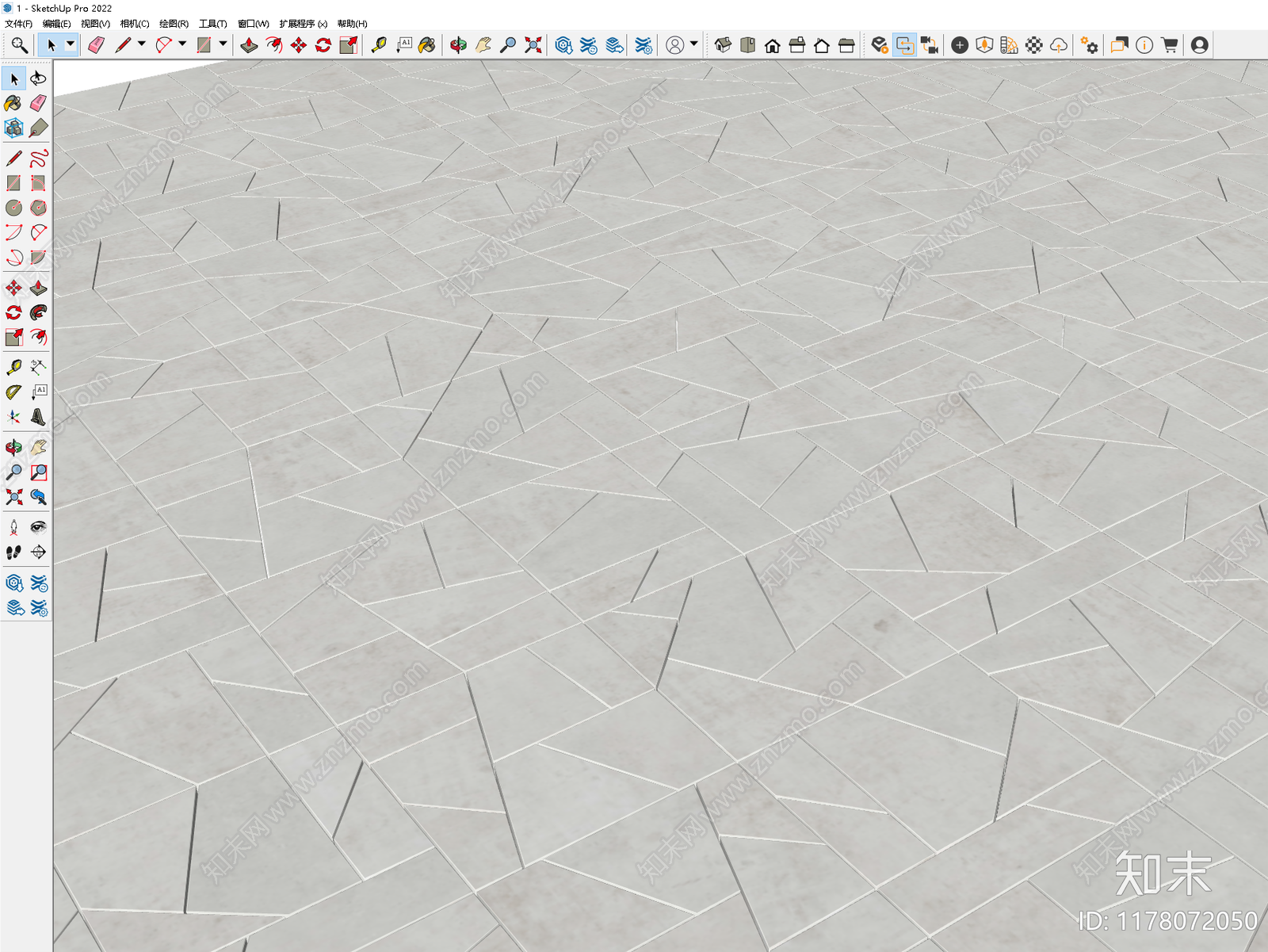Image resolution: width=1268 pixels, height=952 pixels.
Task: Open the Search SketchUp magnifier tool
Action: click(x=19, y=45)
